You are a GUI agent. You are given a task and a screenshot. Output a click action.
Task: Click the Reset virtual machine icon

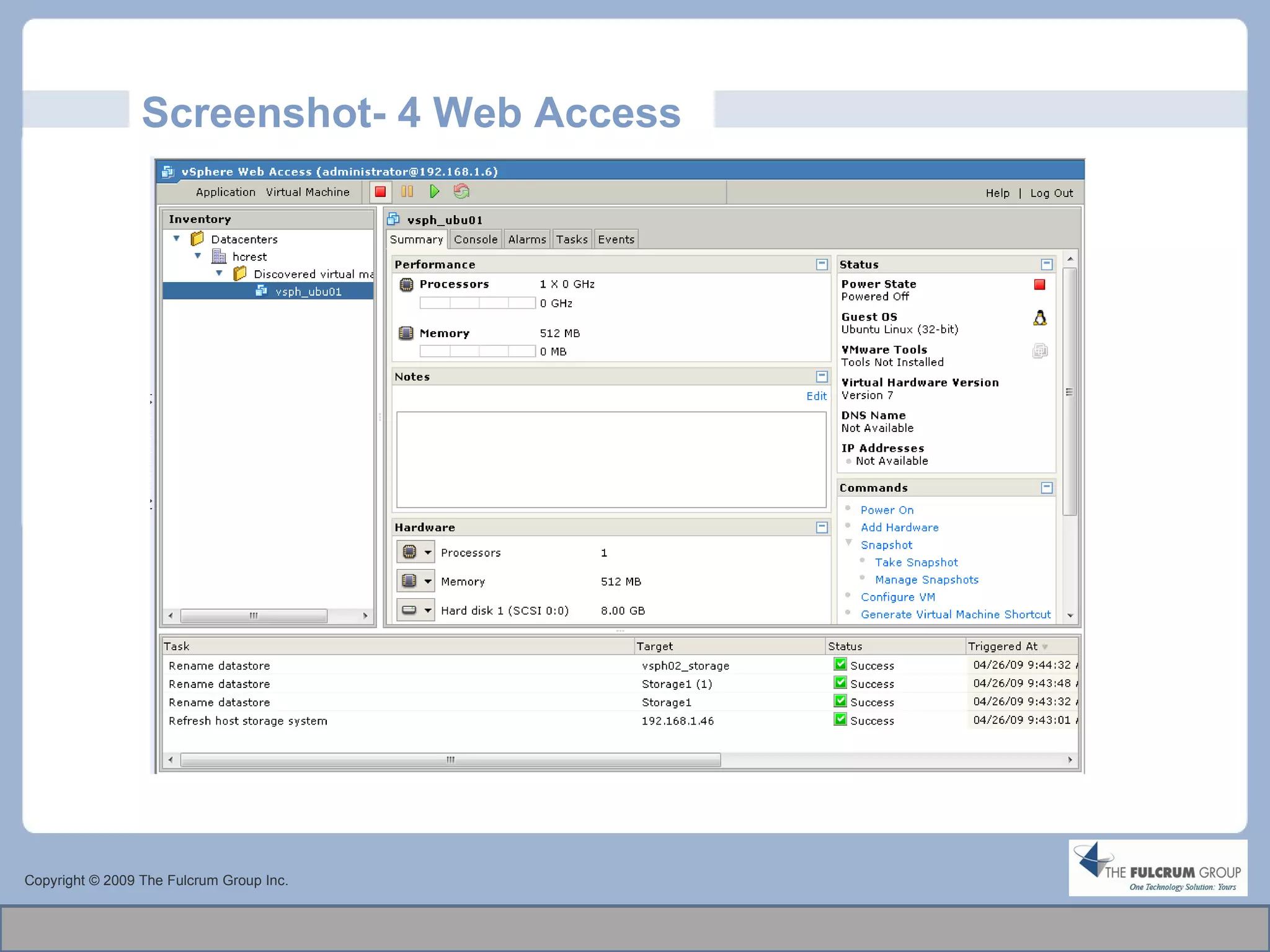(461, 192)
